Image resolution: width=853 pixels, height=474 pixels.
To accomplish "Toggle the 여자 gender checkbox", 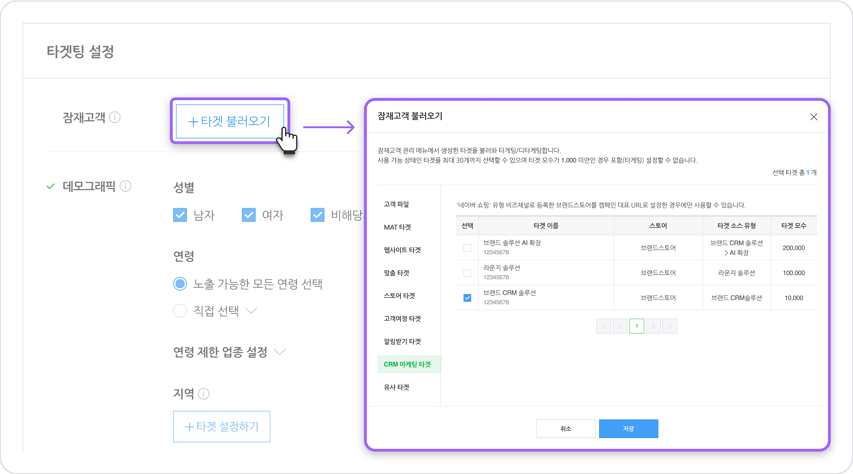I will (x=249, y=215).
